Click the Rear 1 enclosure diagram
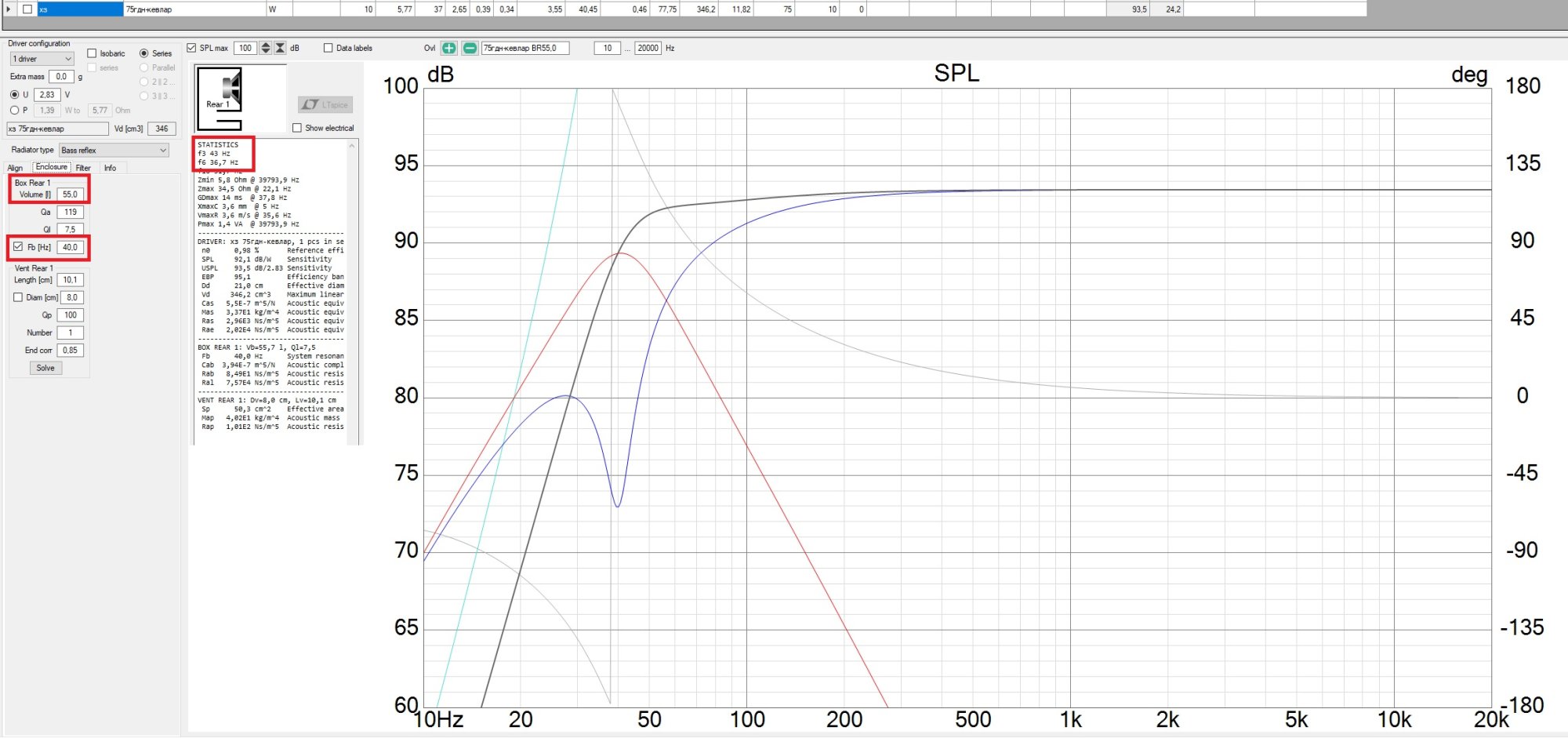 click(x=220, y=99)
